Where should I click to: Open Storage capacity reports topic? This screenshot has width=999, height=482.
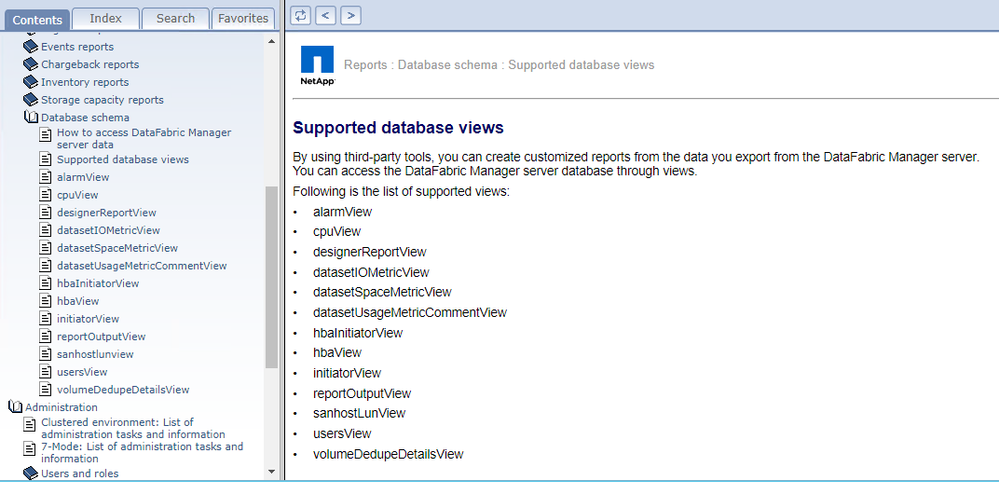point(102,100)
